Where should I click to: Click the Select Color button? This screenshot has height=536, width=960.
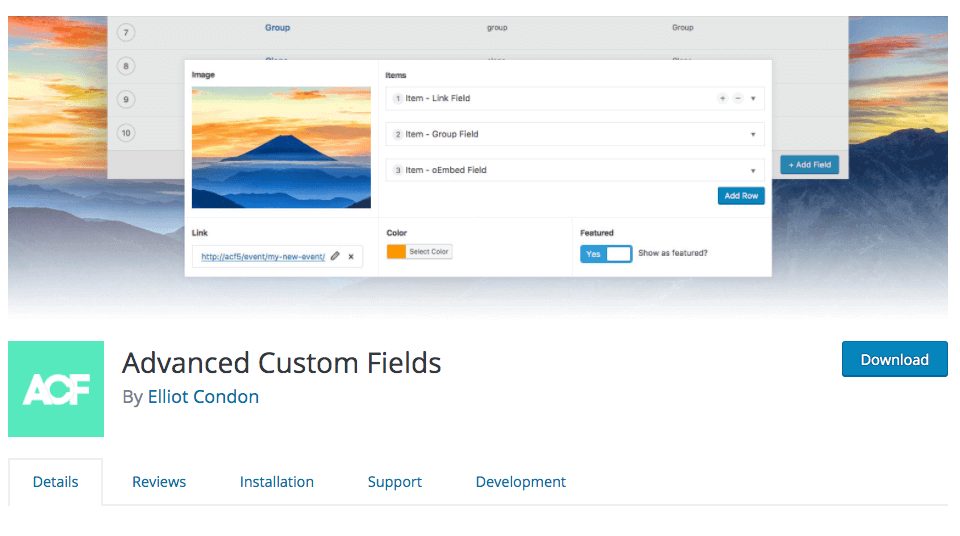click(429, 252)
